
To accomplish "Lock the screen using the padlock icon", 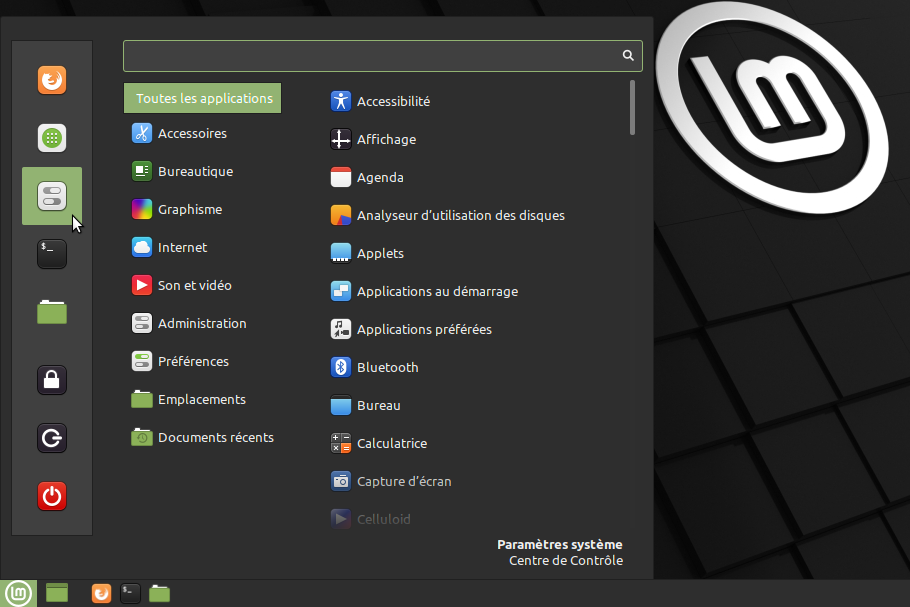I will (x=52, y=380).
